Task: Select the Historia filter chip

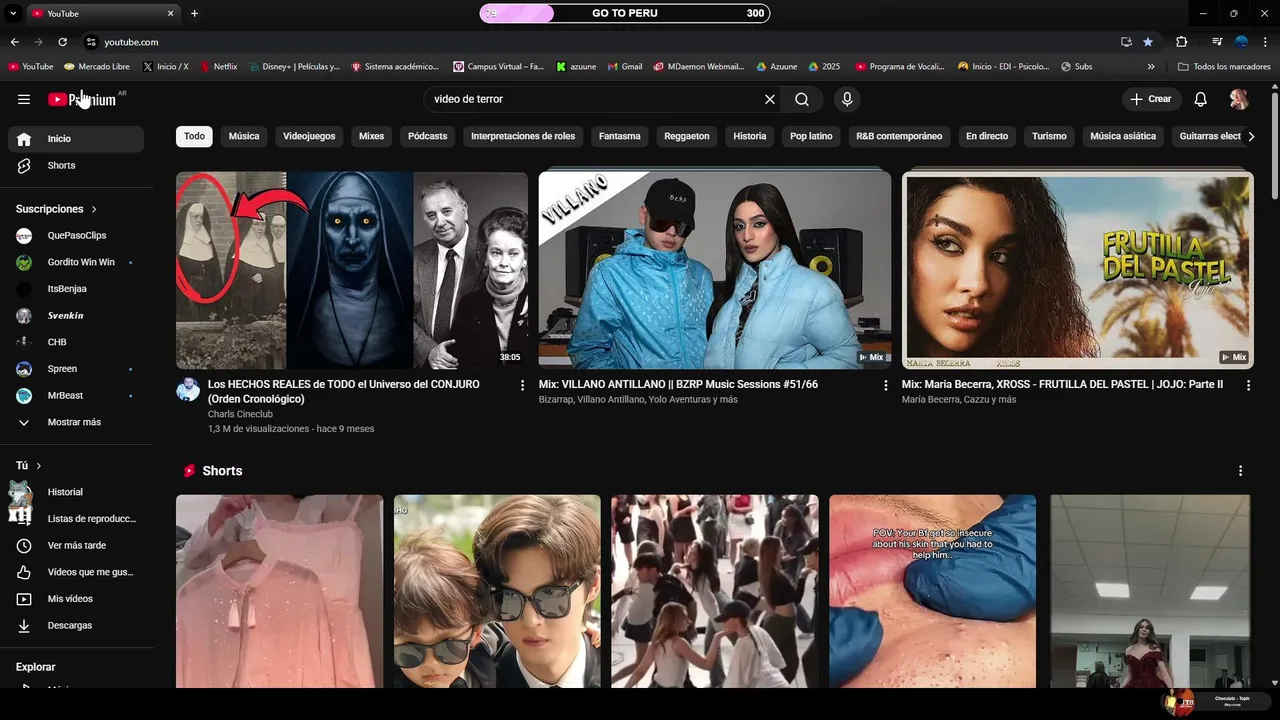Action: (750, 136)
